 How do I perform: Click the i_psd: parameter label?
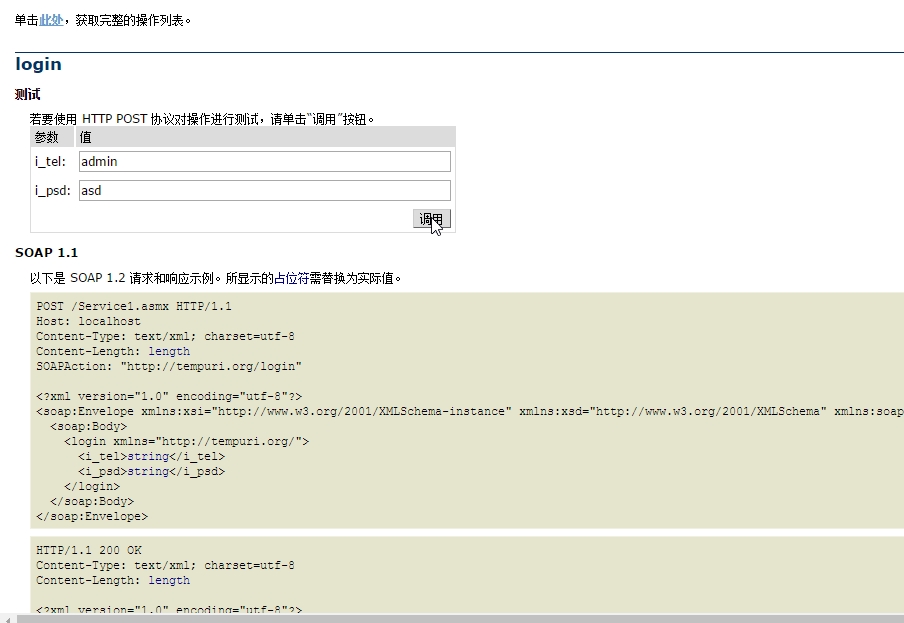click(52, 191)
